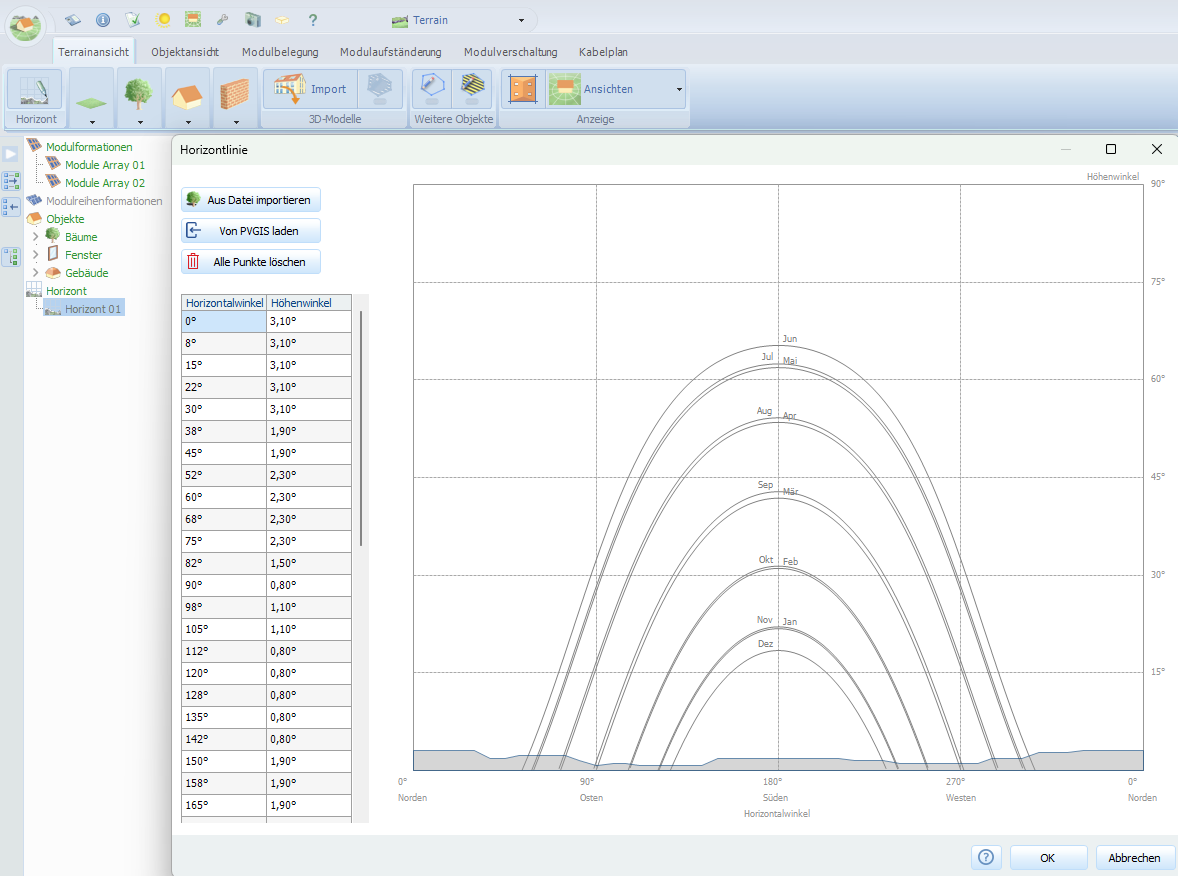Select Module Array 02 in the tree
Viewport: 1178px width, 876px height.
pyautogui.click(x=104, y=183)
